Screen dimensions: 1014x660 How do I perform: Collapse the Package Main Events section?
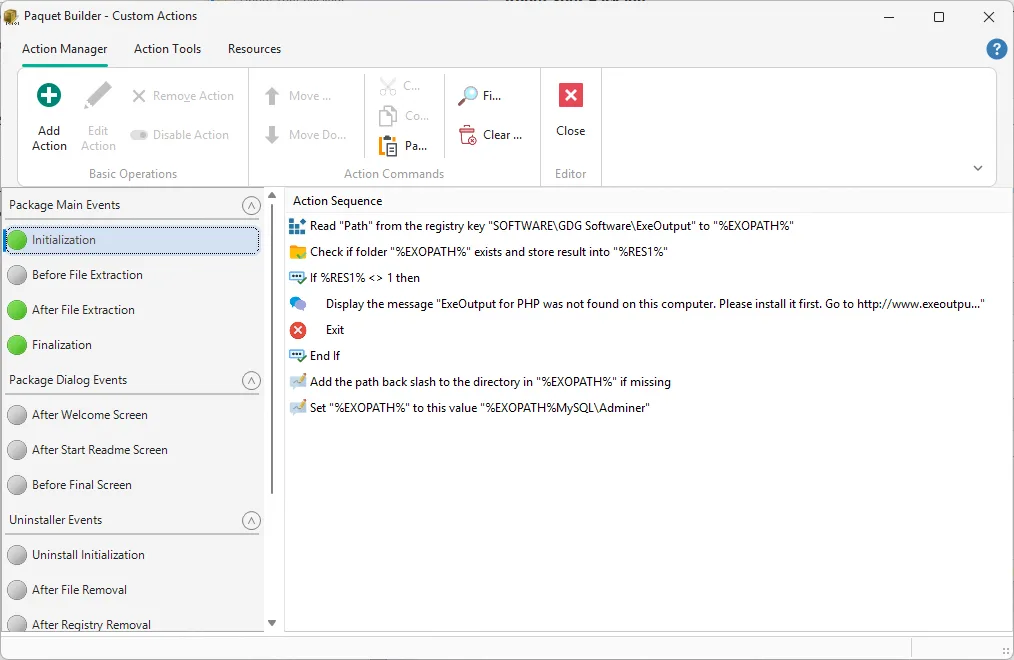pos(251,206)
